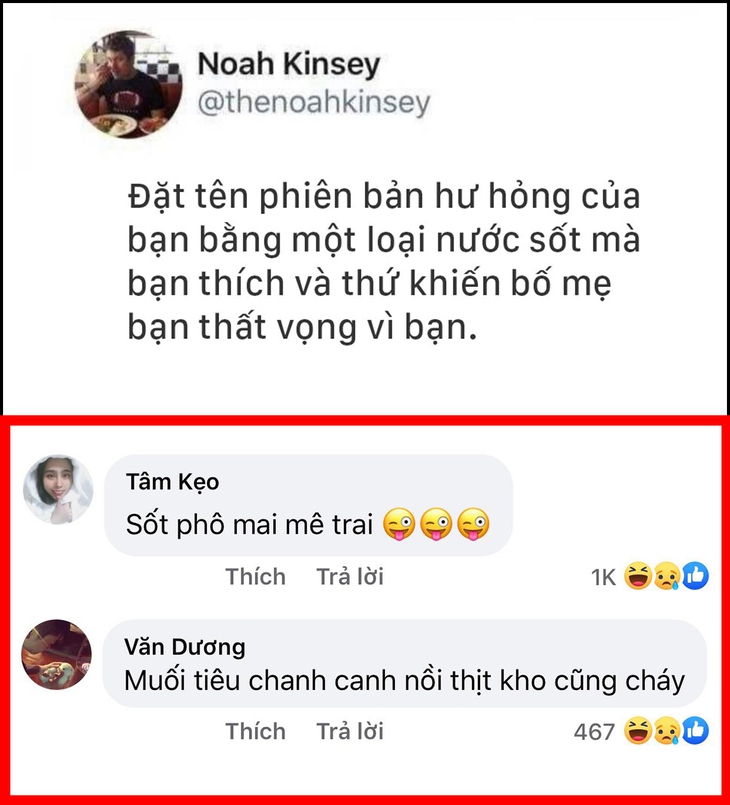This screenshot has height=805, width=730.
Task: Click the Noah Kinsey display name
Action: 289,65
